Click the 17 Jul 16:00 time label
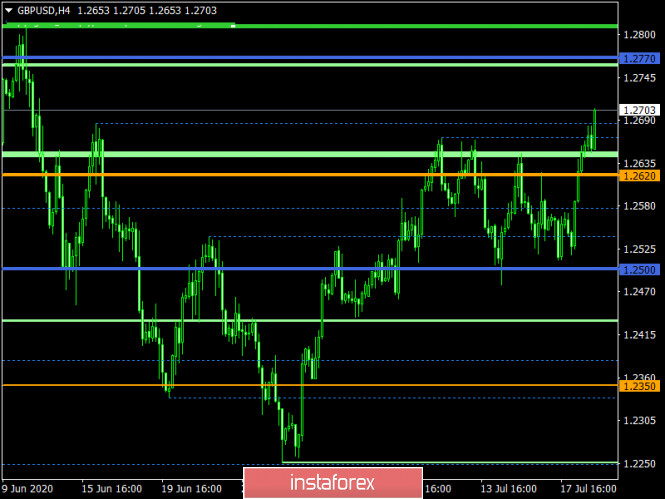This screenshot has height=499, width=665. (589, 490)
